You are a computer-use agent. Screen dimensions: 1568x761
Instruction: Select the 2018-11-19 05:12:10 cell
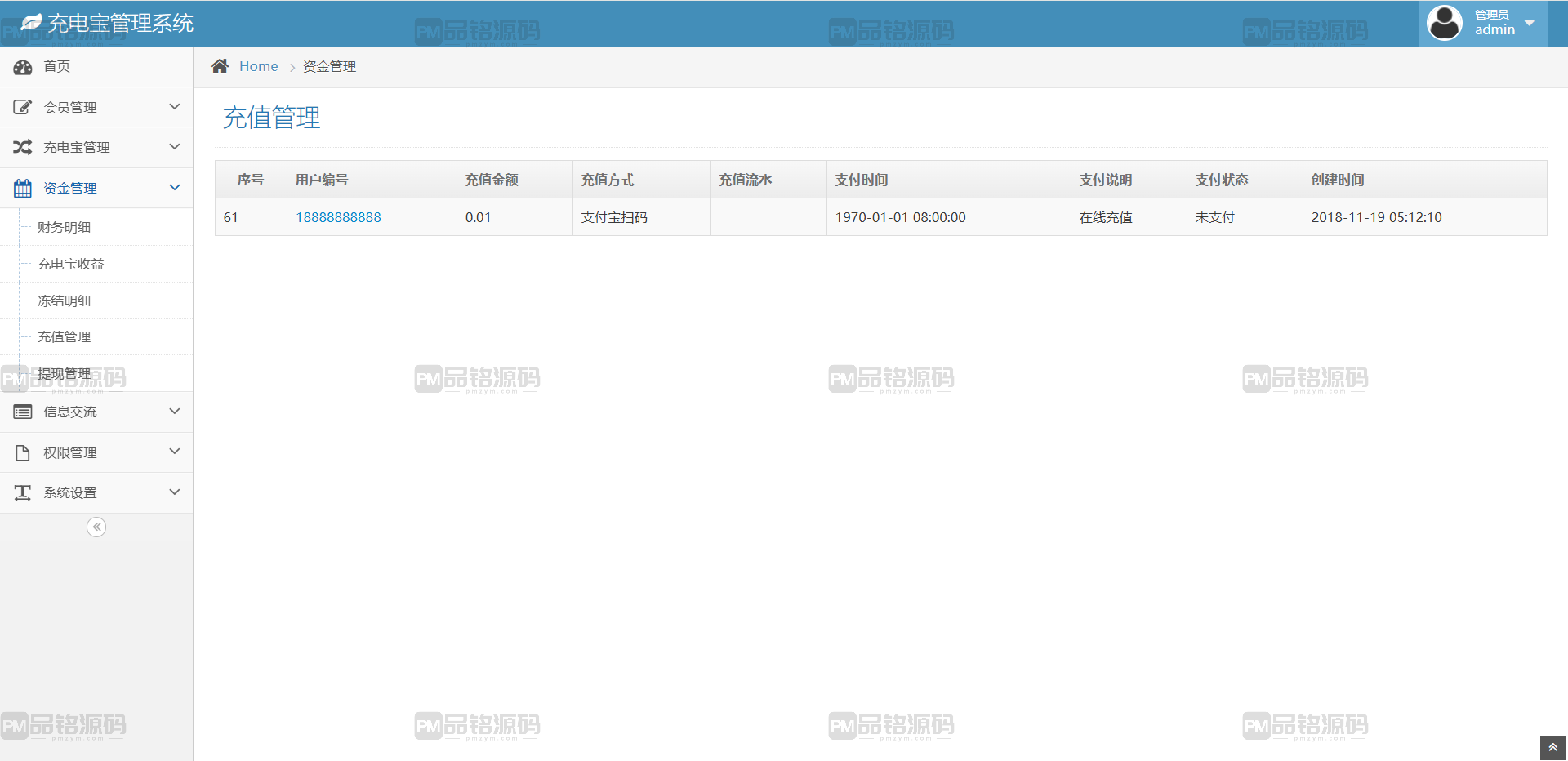coord(1424,217)
